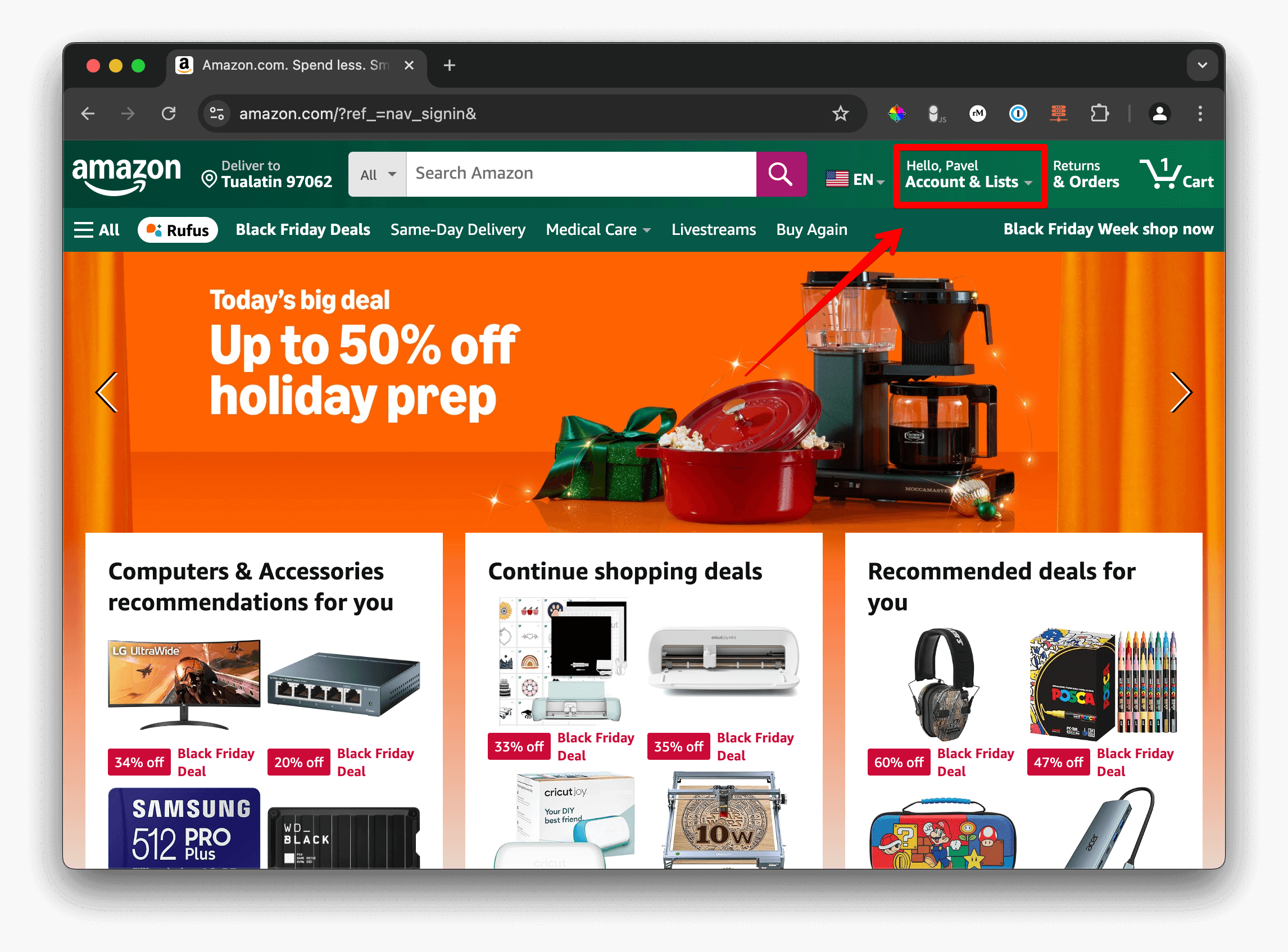Image resolution: width=1288 pixels, height=952 pixels.
Task: Open Returns & Orders link
Action: tap(1086, 174)
